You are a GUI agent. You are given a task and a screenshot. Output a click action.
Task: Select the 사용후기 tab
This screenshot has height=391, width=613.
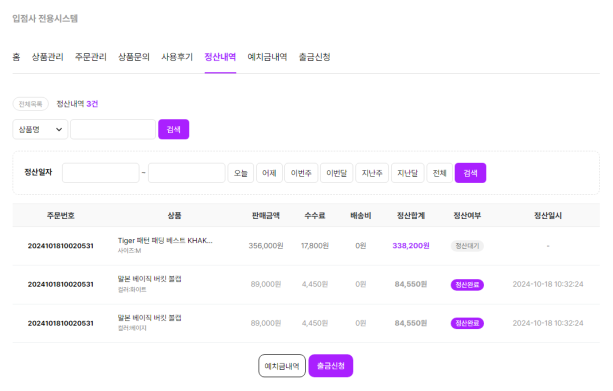(177, 57)
